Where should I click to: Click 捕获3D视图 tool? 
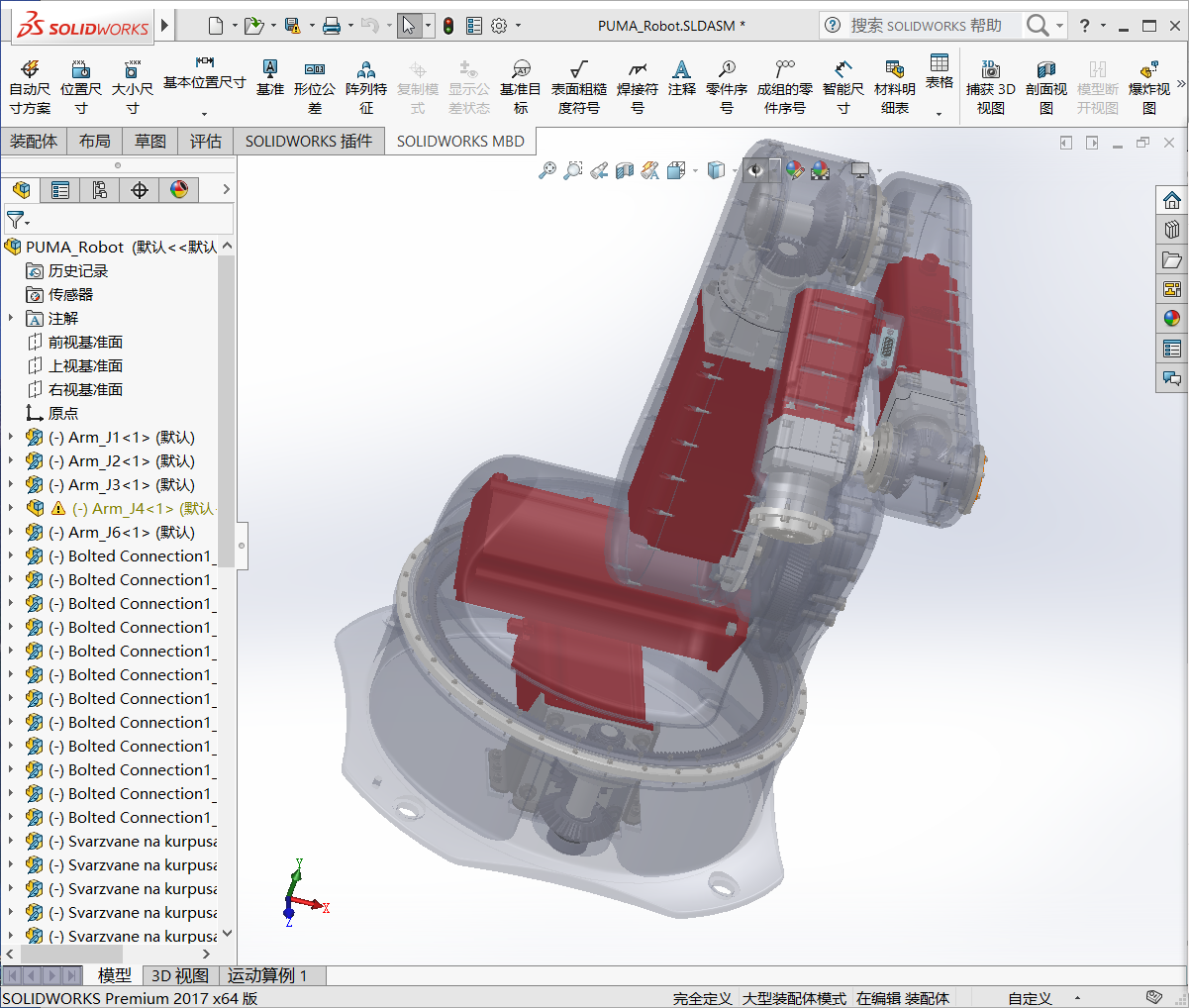[x=991, y=87]
